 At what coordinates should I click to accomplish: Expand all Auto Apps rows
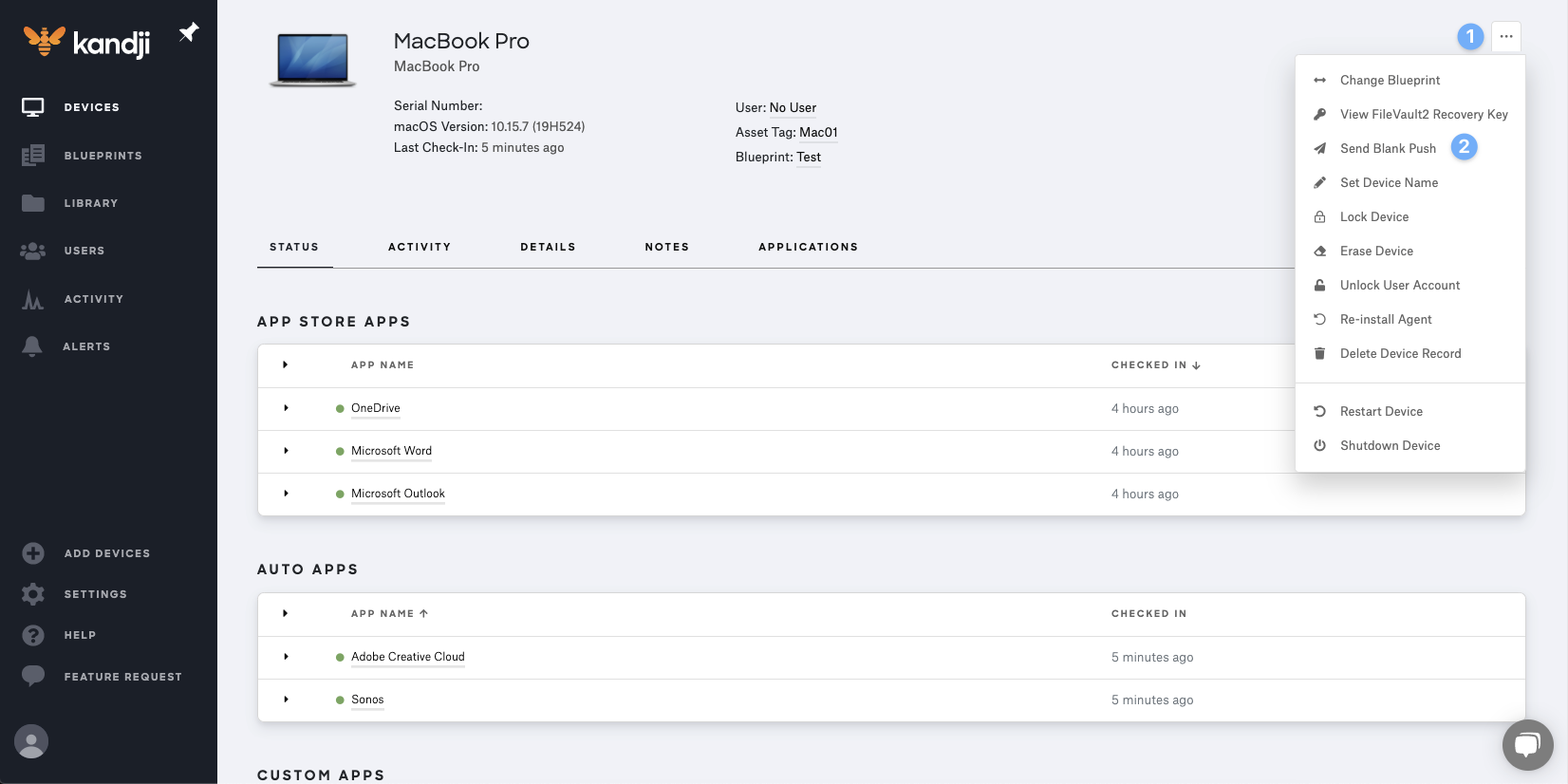[285, 613]
